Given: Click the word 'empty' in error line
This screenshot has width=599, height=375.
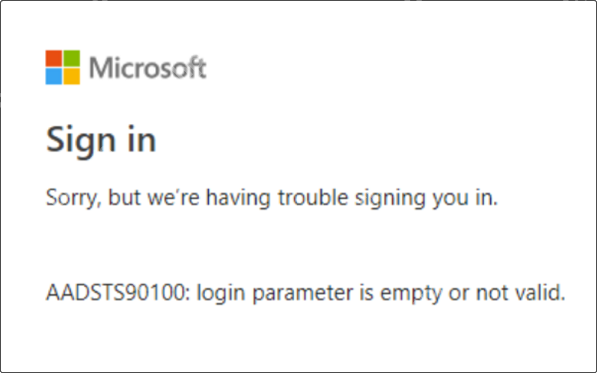Looking at the screenshot, I should (x=411, y=294).
